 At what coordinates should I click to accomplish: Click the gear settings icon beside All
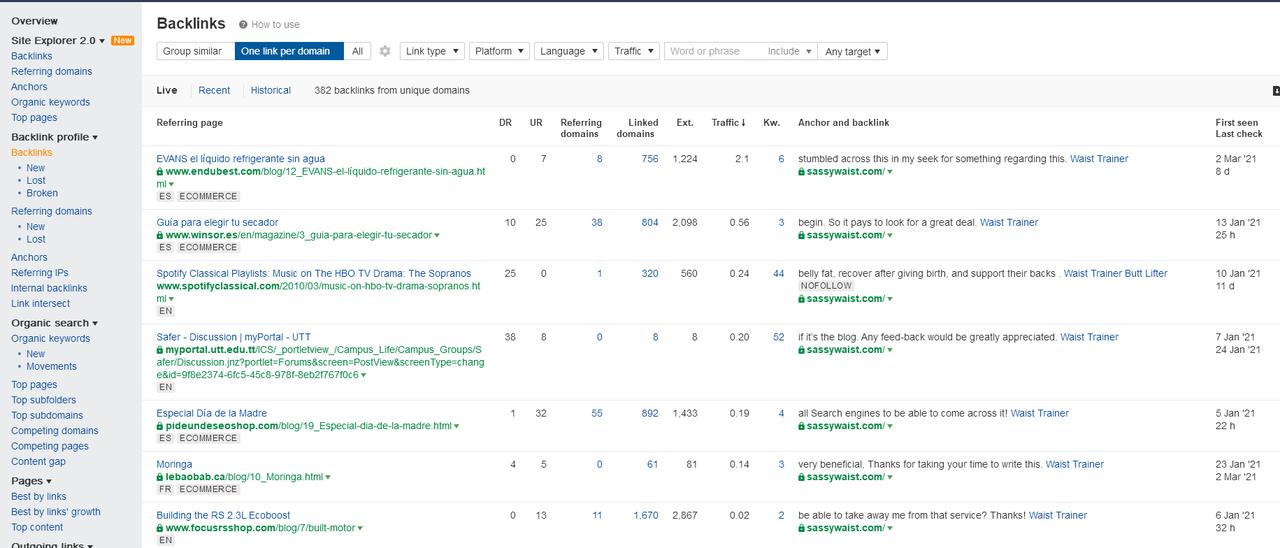point(385,51)
